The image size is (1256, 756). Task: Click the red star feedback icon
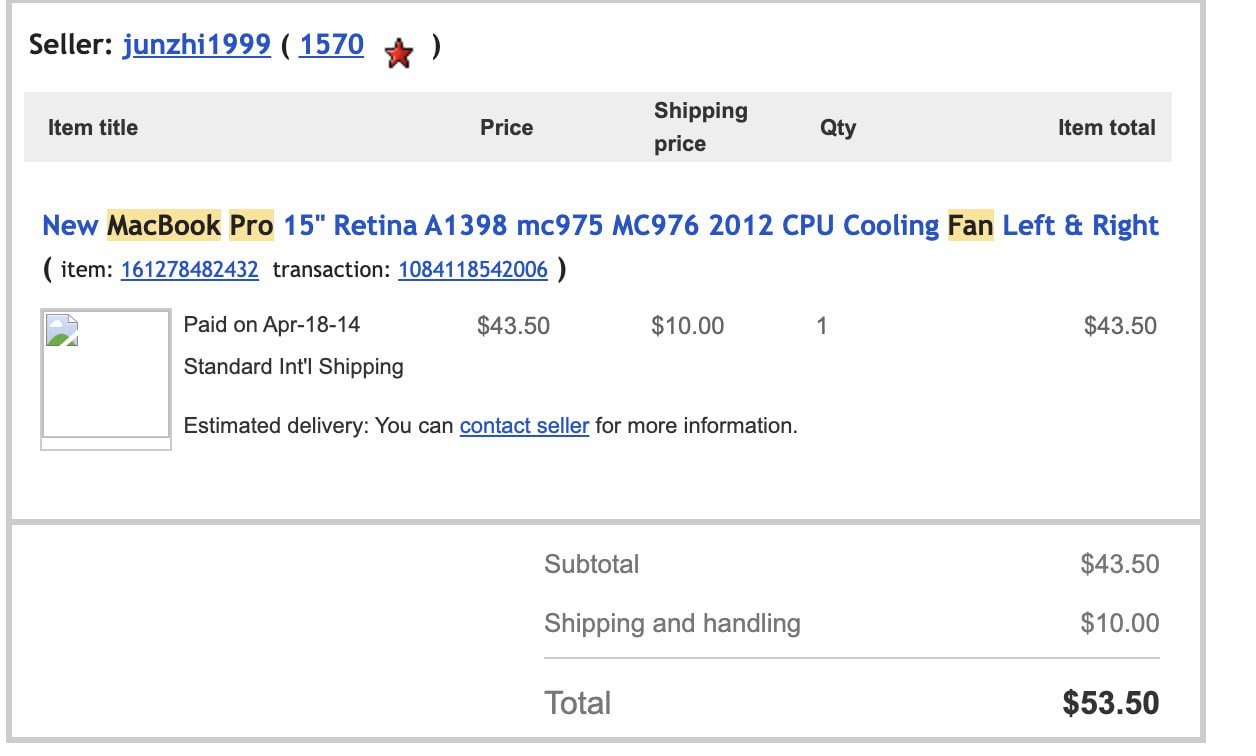click(x=398, y=54)
